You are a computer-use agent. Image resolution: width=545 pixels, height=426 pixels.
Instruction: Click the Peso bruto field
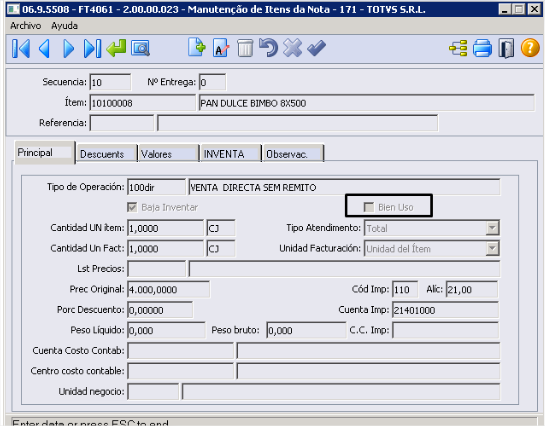click(x=306, y=330)
